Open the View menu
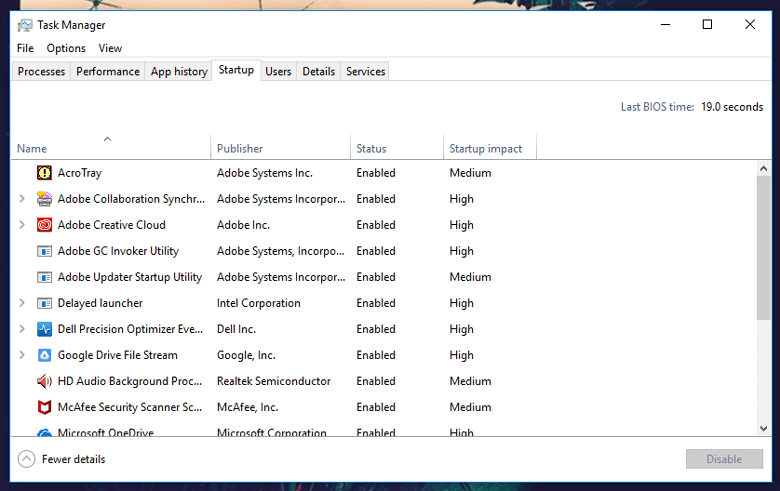 [110, 48]
